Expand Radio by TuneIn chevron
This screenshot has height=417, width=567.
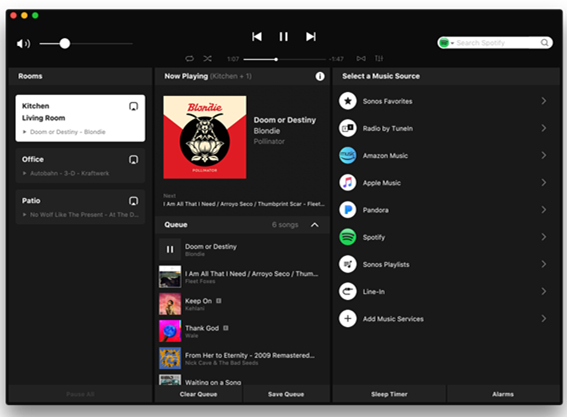(x=544, y=128)
